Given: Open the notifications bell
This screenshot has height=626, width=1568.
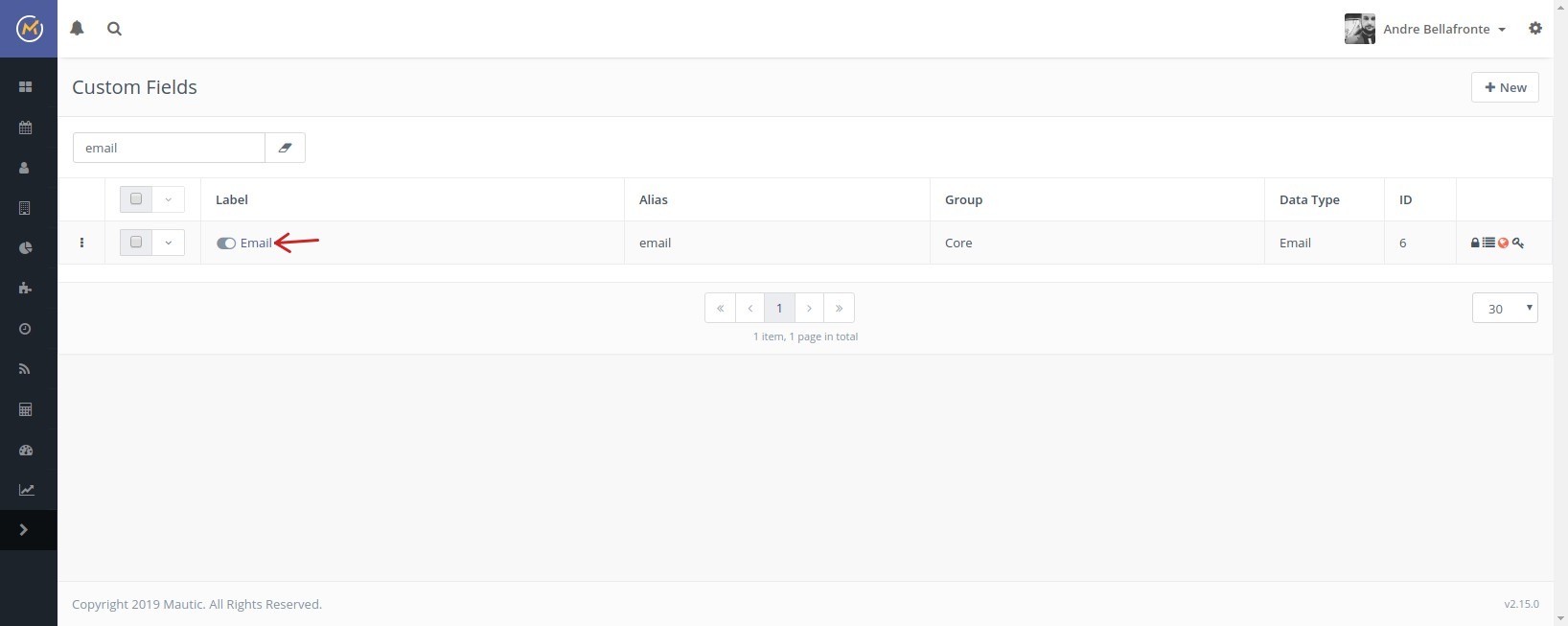Looking at the screenshot, I should point(78,29).
